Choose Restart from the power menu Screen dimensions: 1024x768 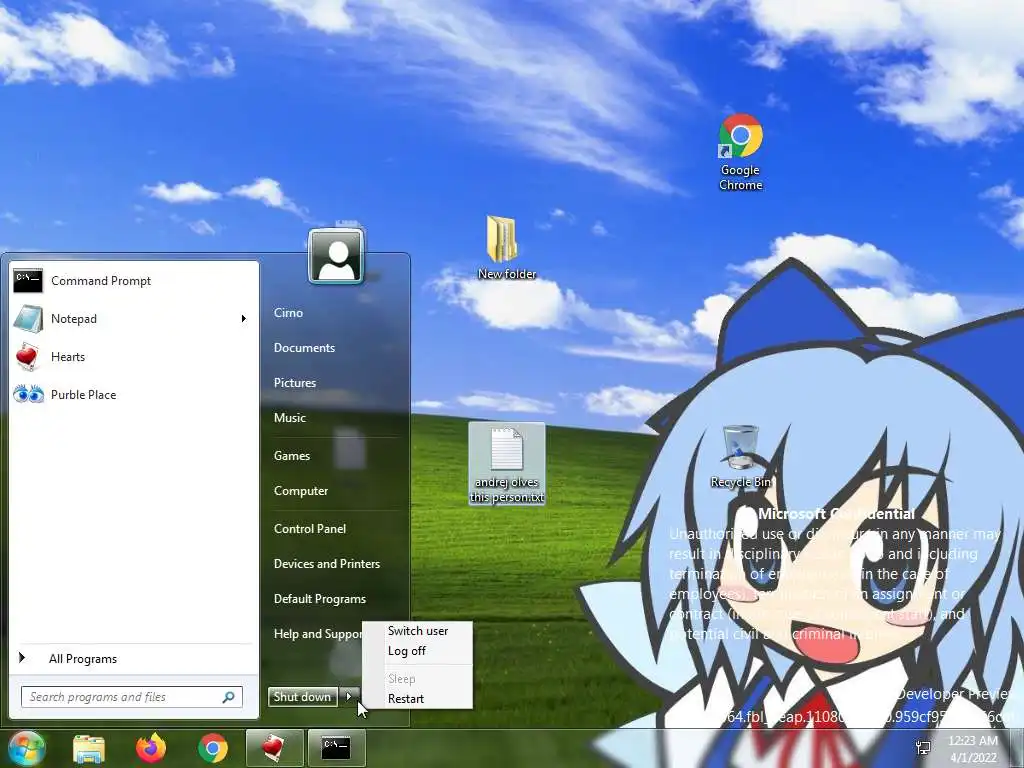click(x=406, y=699)
